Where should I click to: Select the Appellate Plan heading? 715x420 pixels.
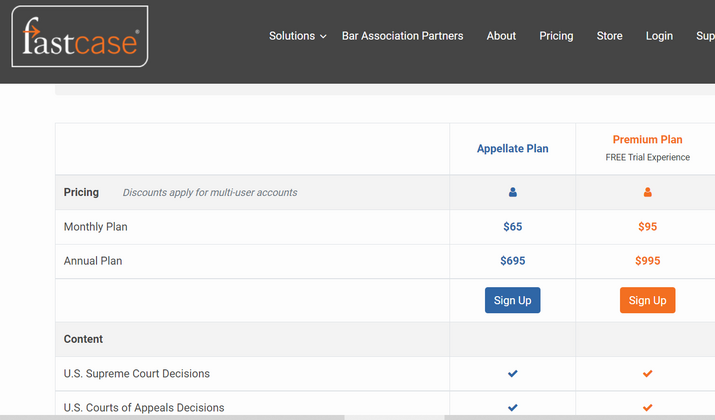tap(513, 149)
